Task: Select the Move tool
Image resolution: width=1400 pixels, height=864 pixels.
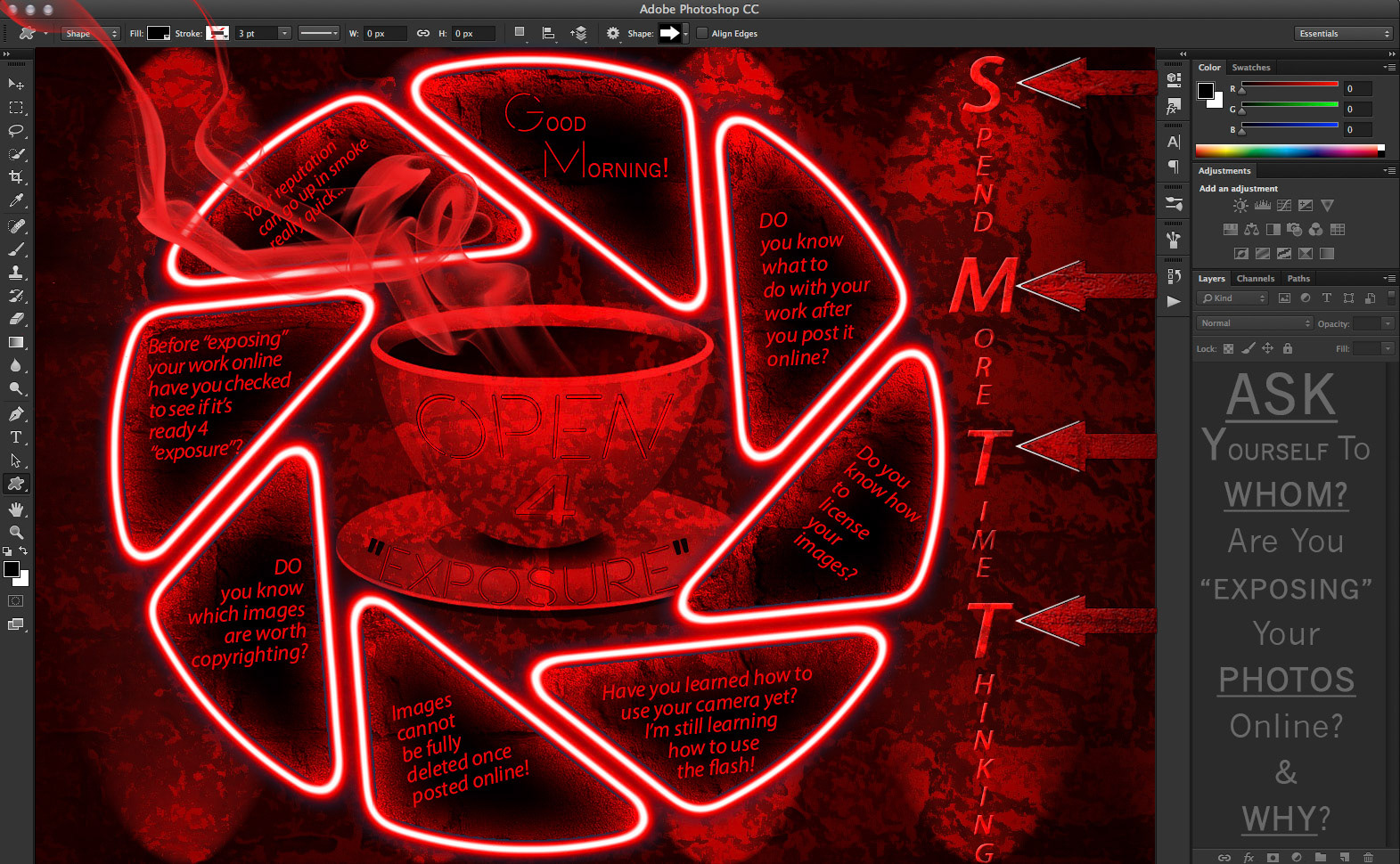Action: (x=16, y=84)
